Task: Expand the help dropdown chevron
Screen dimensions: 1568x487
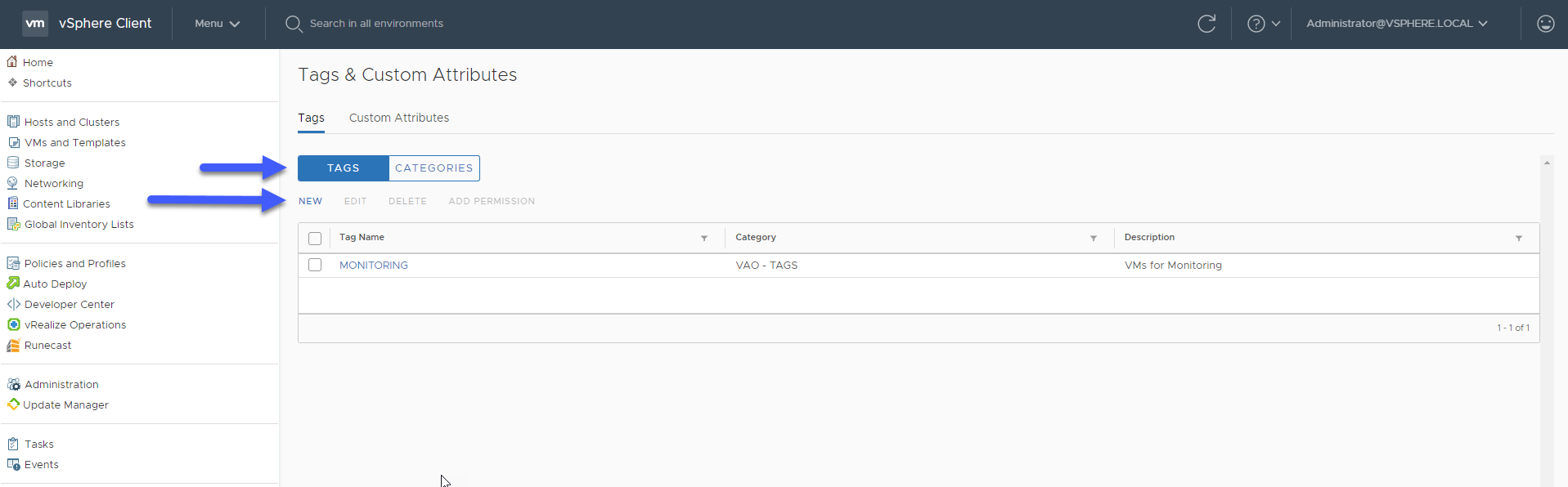Action: tap(1276, 24)
